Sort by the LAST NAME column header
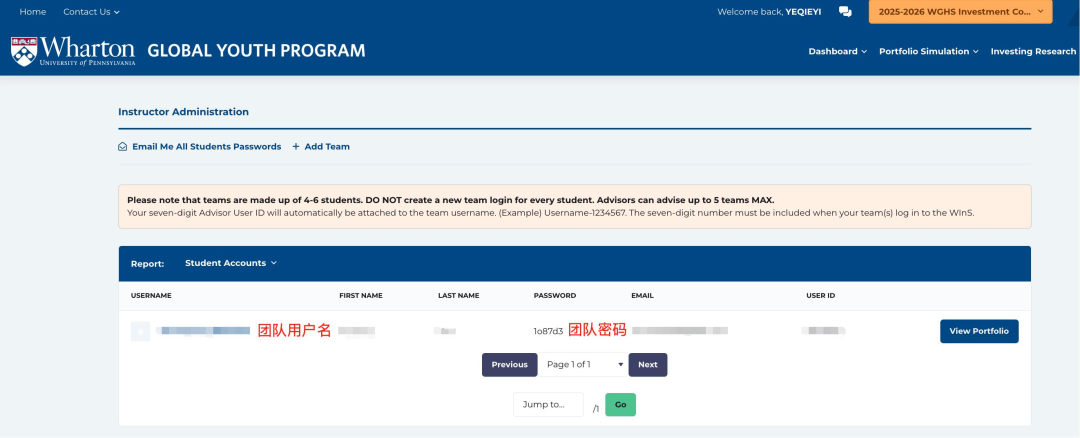The height and width of the screenshot is (438, 1080). click(x=459, y=295)
